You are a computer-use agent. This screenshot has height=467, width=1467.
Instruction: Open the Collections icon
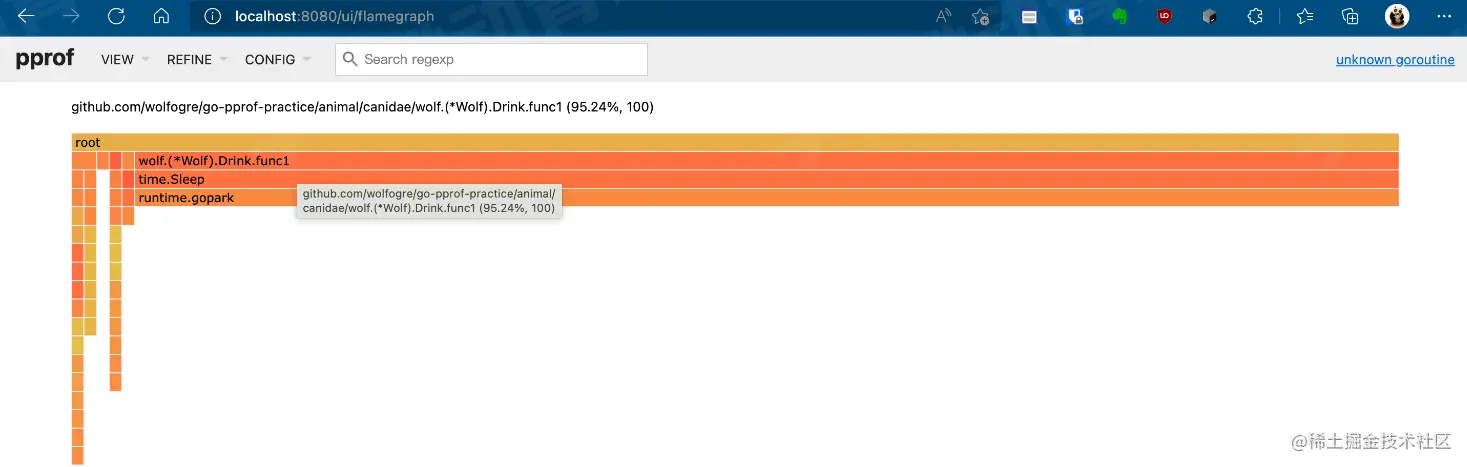coord(1350,16)
